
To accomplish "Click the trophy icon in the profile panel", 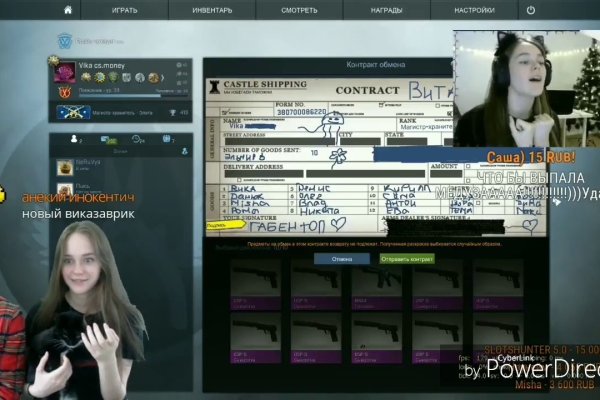I will (170, 113).
